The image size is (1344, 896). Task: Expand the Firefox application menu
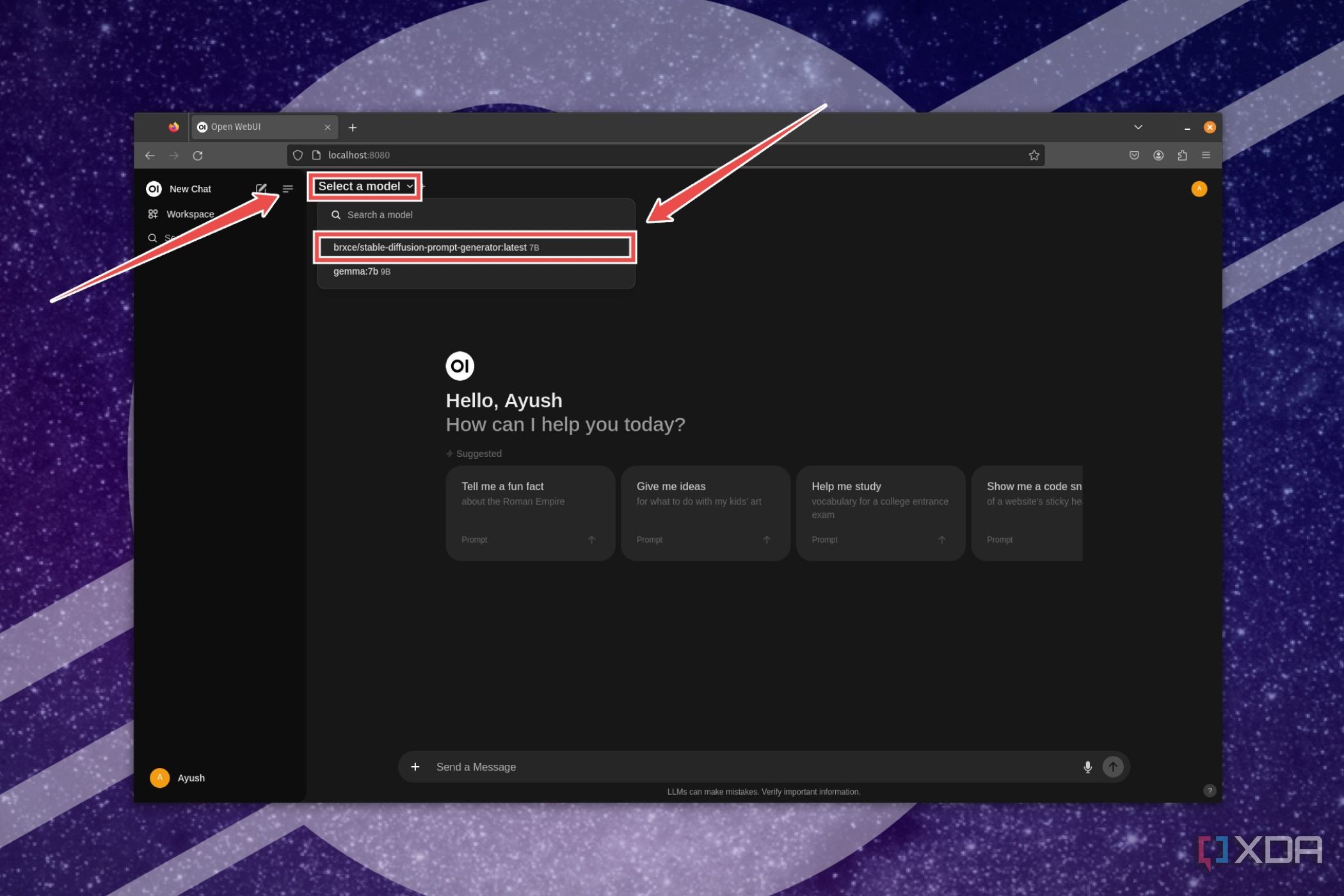tap(1206, 155)
